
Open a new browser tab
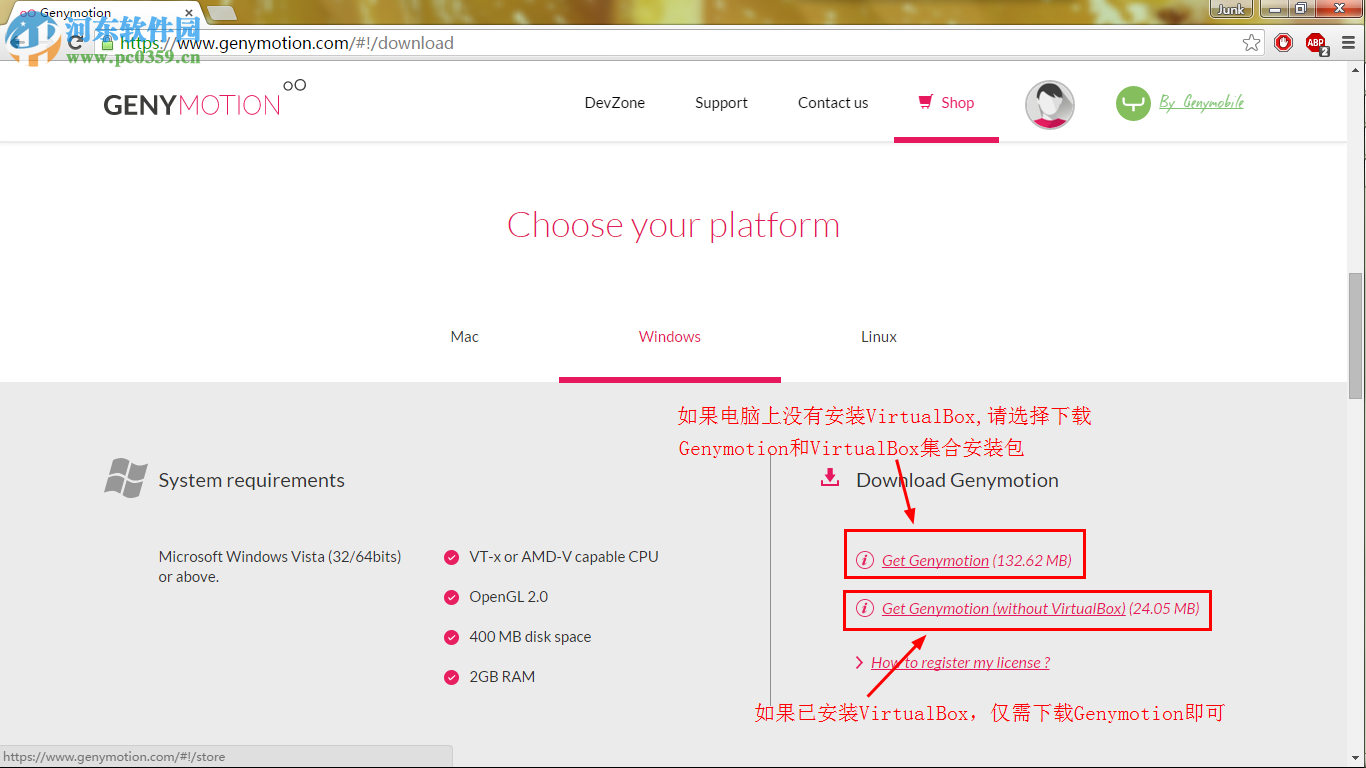click(221, 13)
